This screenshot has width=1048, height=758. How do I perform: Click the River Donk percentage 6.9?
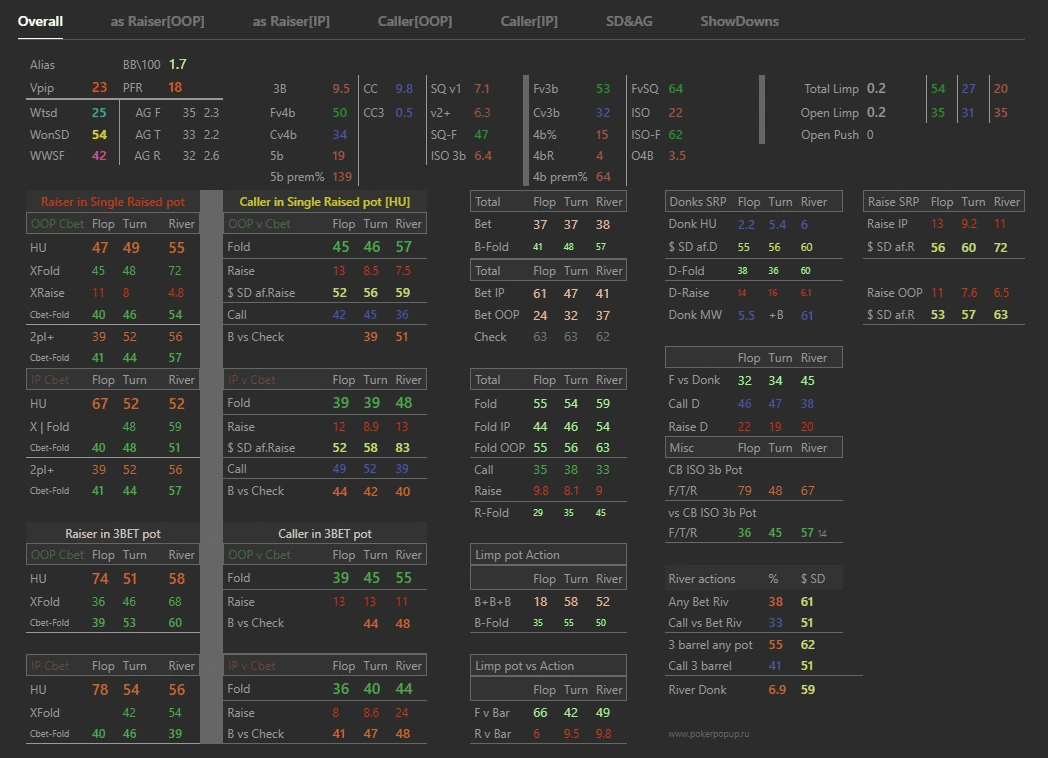pos(776,690)
